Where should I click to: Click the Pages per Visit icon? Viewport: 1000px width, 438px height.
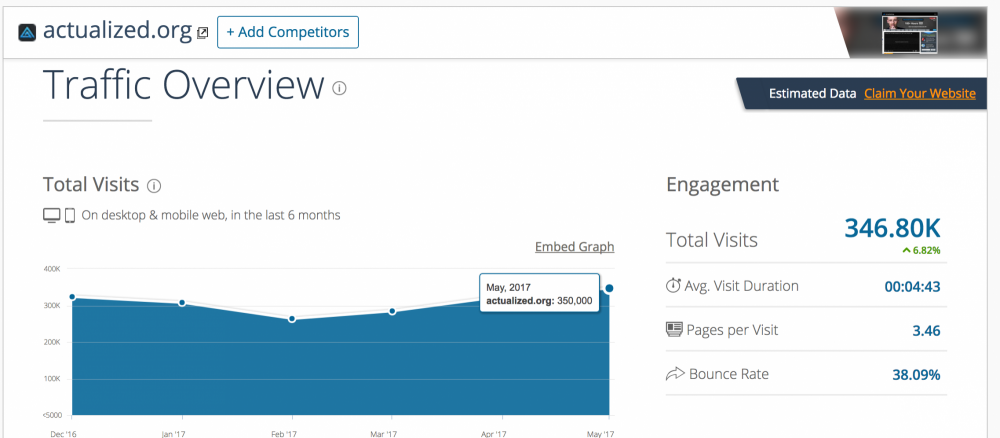click(674, 330)
